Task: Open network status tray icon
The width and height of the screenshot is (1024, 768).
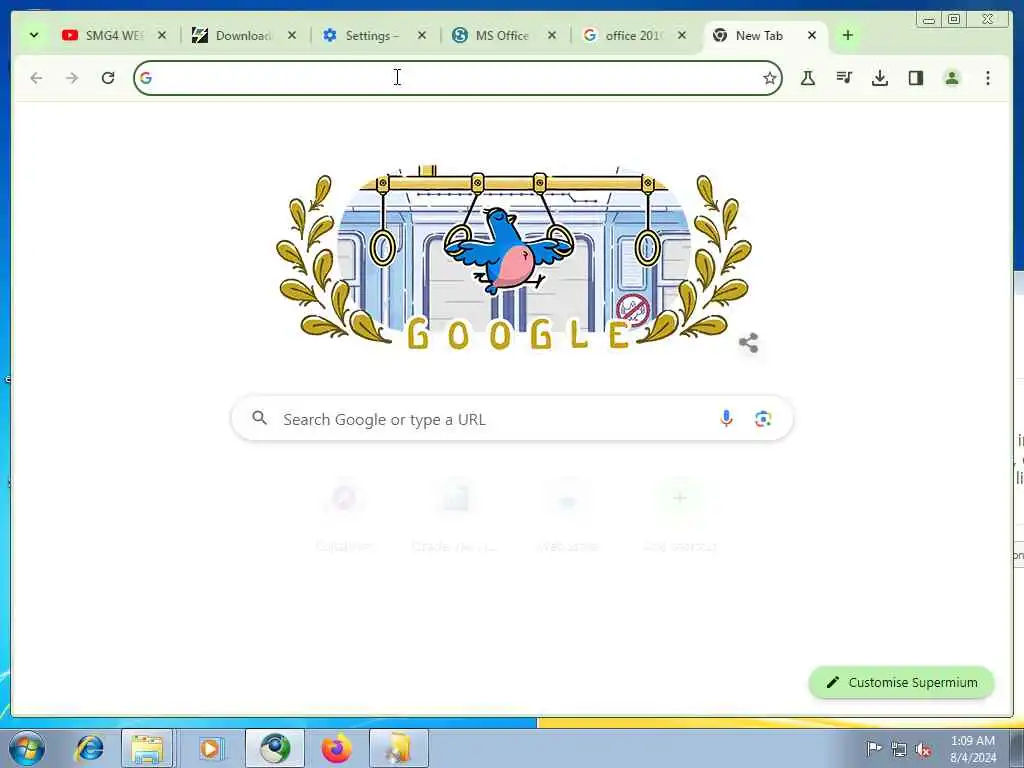Action: (x=899, y=750)
